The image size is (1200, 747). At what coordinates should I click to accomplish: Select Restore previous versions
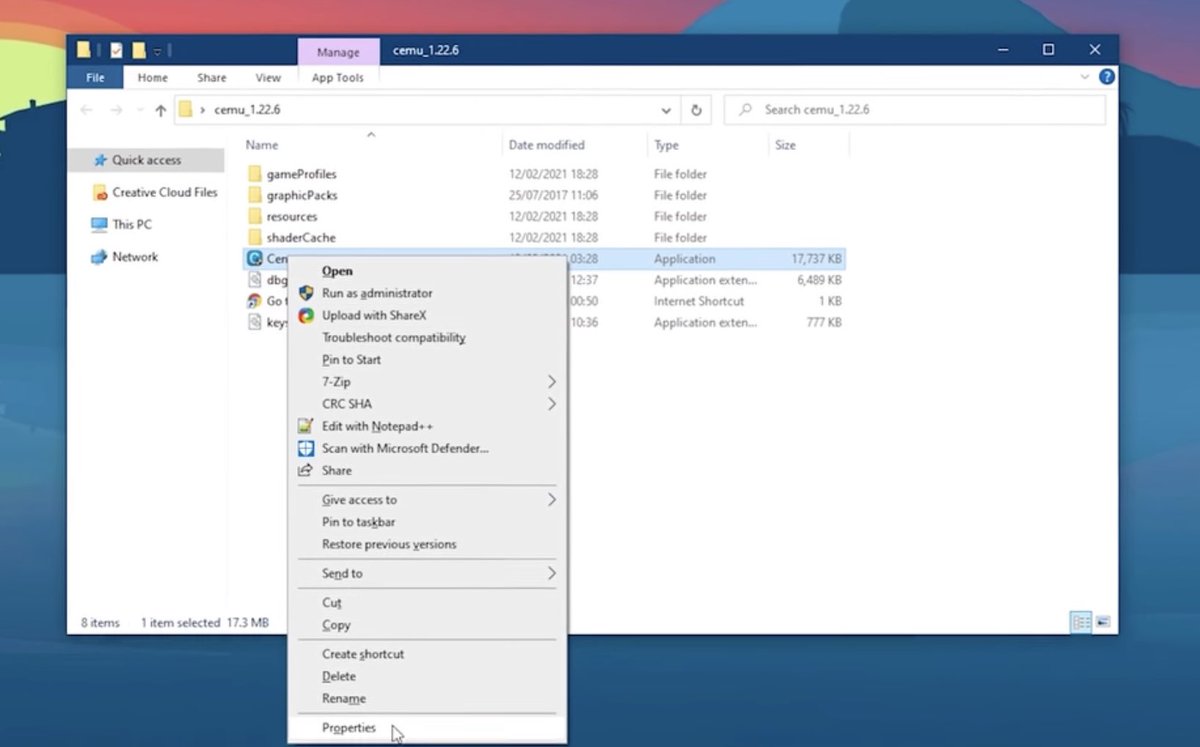pyautogui.click(x=389, y=544)
